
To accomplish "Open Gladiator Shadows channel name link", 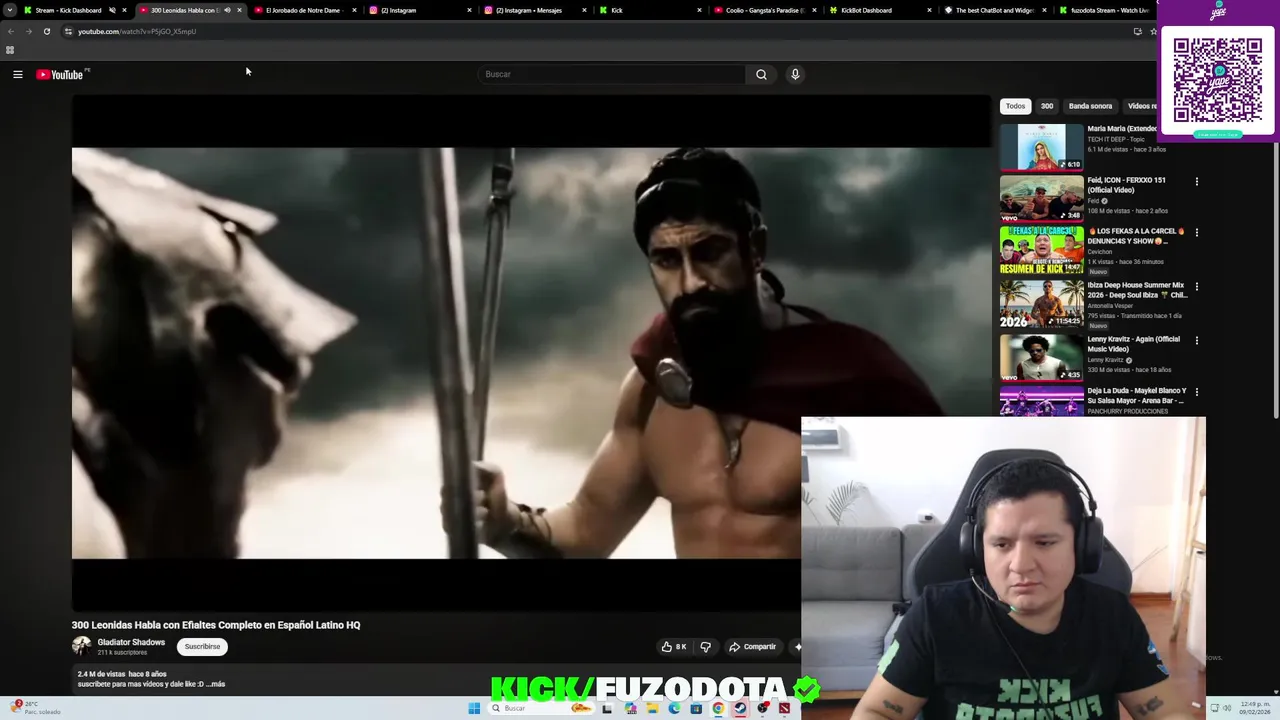I will pos(131,642).
